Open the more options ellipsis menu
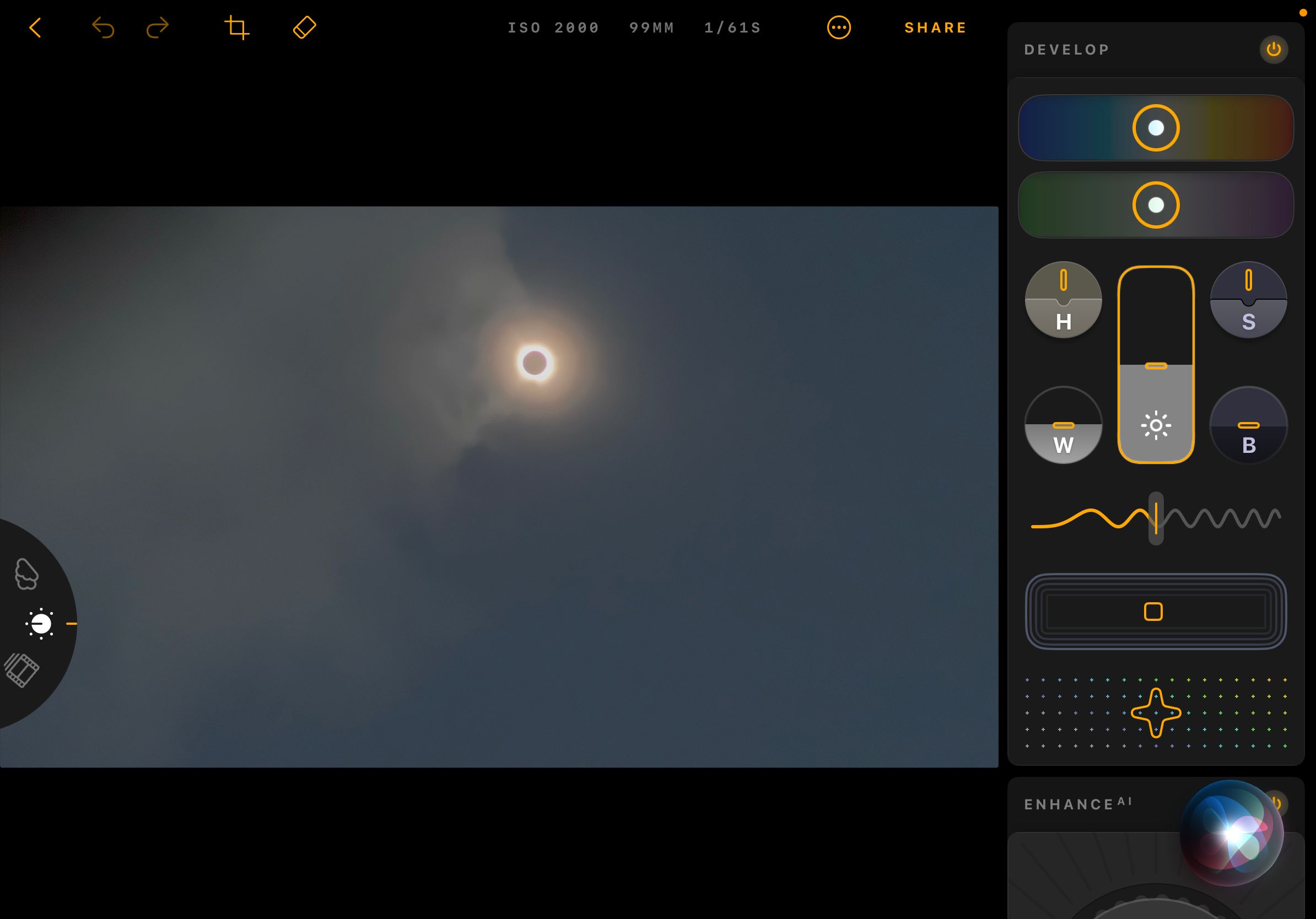Screen dimensions: 1316x919 coord(839,28)
